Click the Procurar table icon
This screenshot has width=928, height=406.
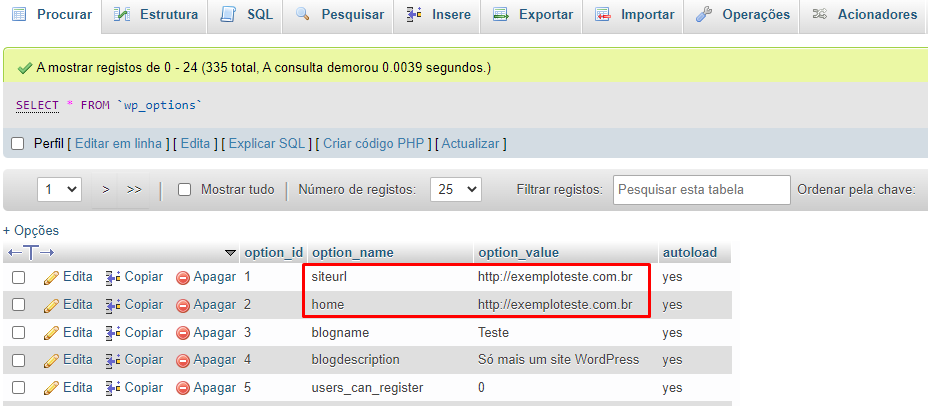tap(20, 14)
